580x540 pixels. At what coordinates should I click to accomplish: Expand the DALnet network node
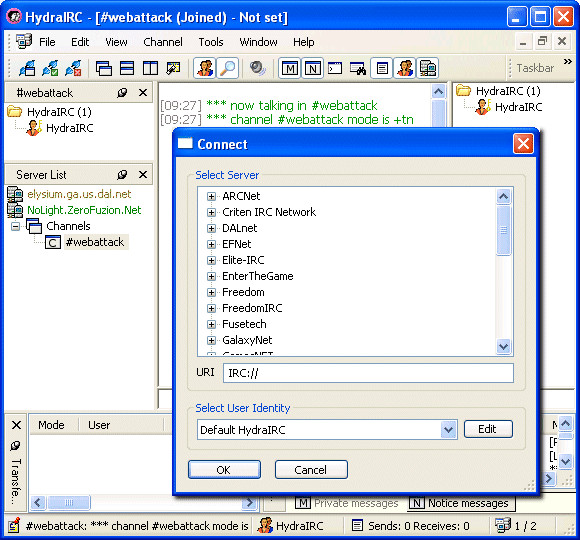point(211,228)
